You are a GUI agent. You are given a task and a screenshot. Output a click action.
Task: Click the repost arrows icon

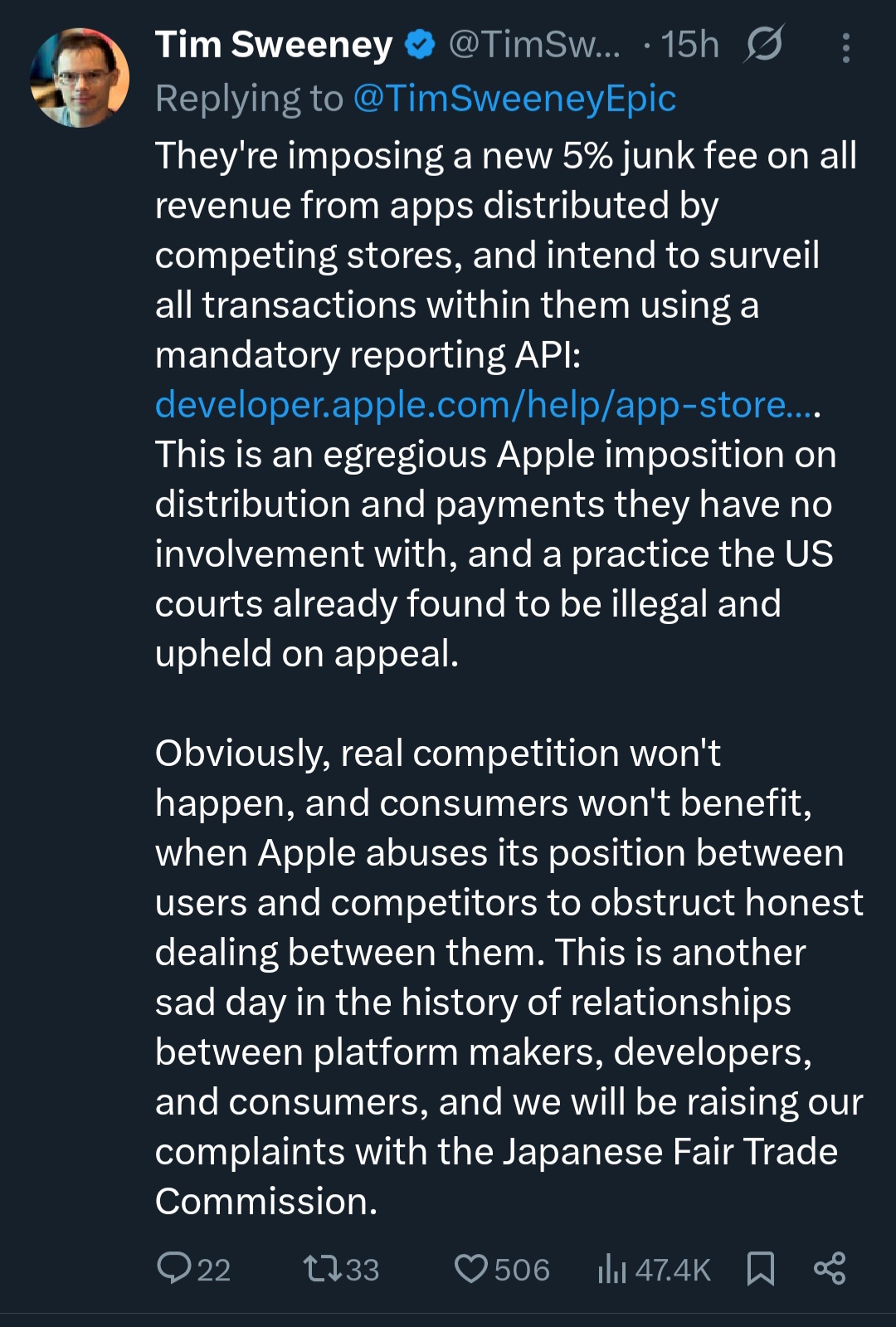[322, 1268]
